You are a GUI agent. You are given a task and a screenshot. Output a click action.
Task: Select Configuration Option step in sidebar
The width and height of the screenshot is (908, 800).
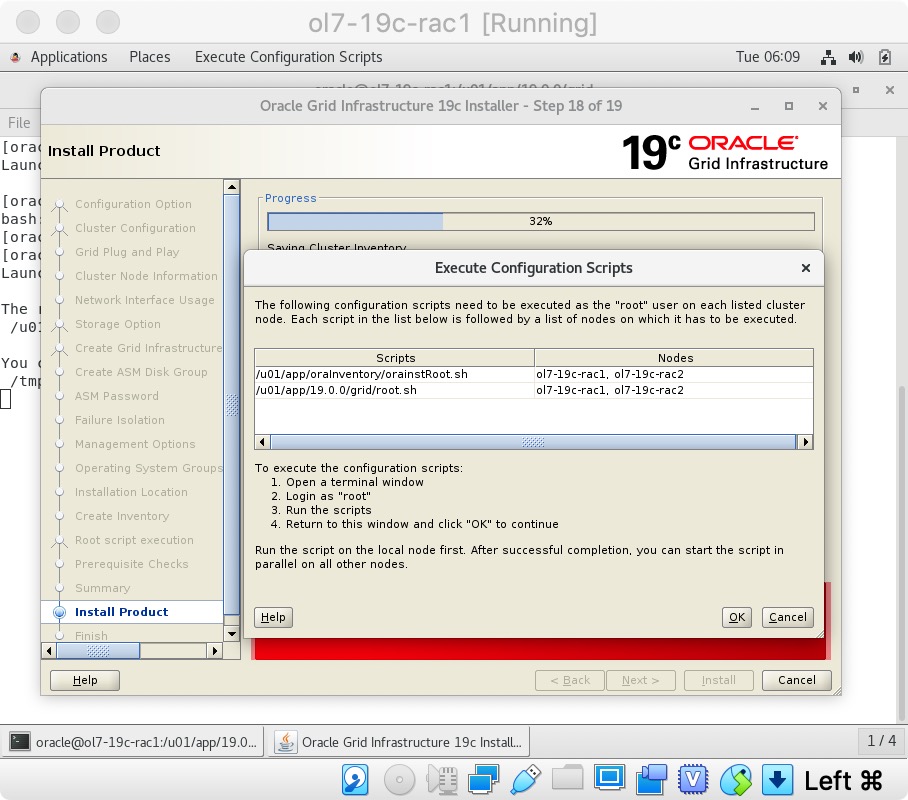[x=133, y=204]
